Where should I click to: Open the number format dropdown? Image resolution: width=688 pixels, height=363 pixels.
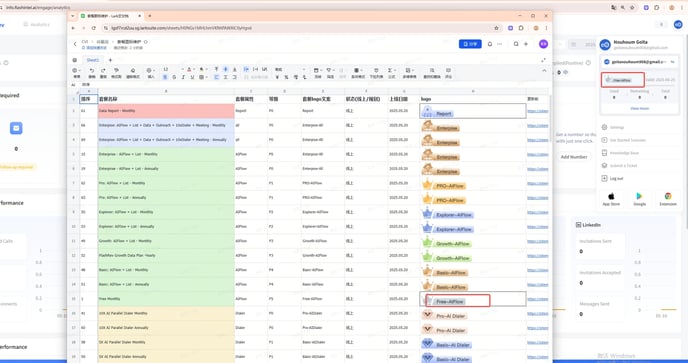pyautogui.click(x=290, y=69)
